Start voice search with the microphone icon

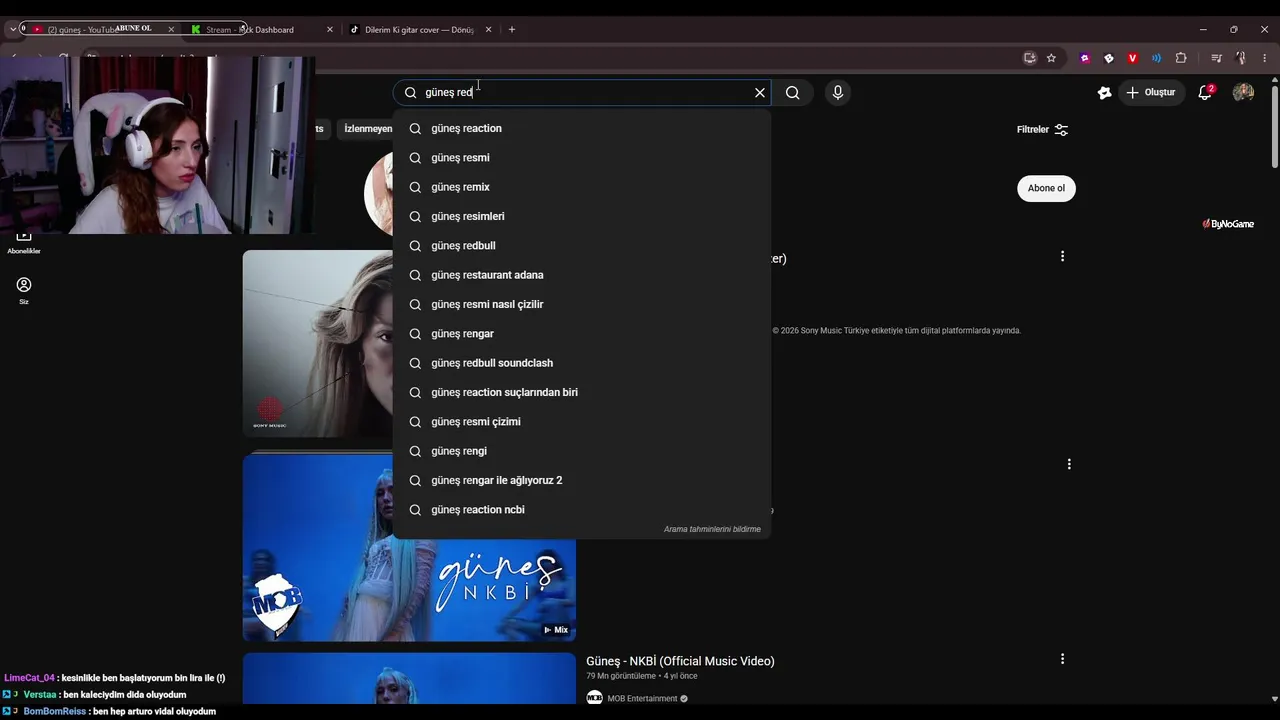pos(838,93)
